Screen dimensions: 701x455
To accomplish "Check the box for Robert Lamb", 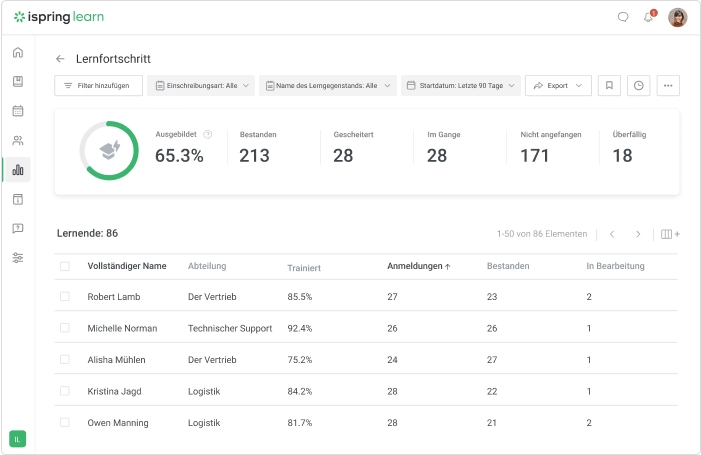I will coord(65,297).
